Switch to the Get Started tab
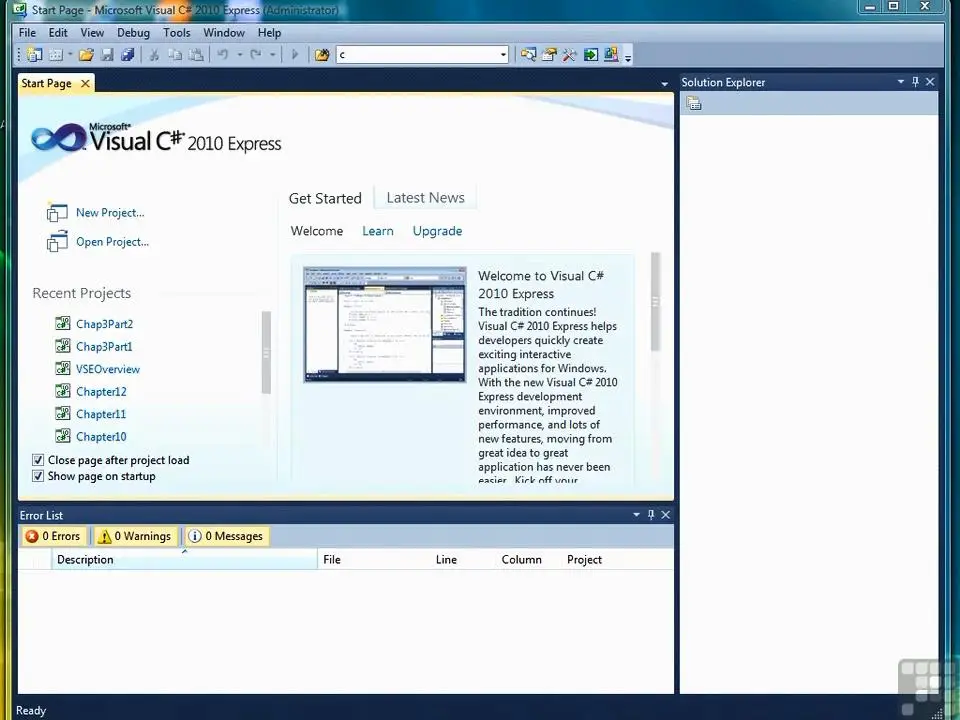This screenshot has height=720, width=960. 325,198
